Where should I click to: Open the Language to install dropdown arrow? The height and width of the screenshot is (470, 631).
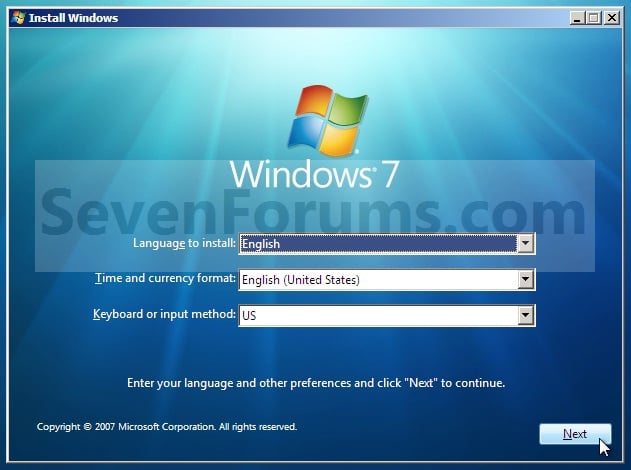[x=526, y=243]
